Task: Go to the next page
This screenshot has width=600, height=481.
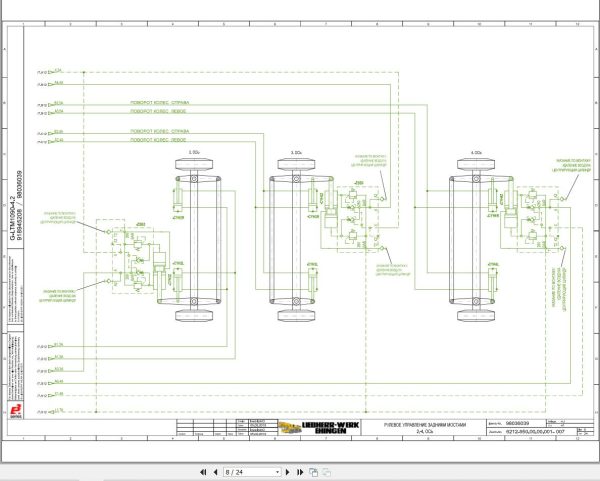Action: pos(288,472)
